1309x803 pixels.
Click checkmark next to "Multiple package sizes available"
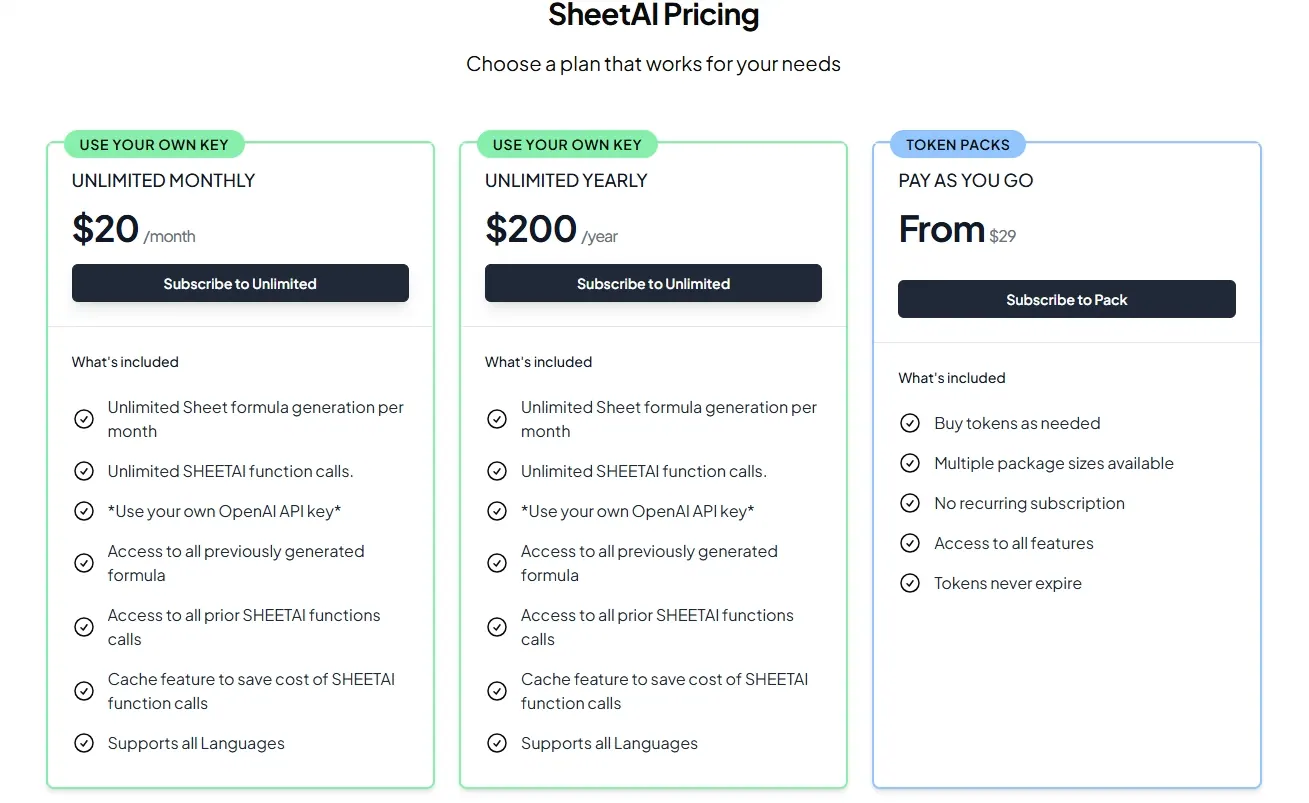coord(910,463)
